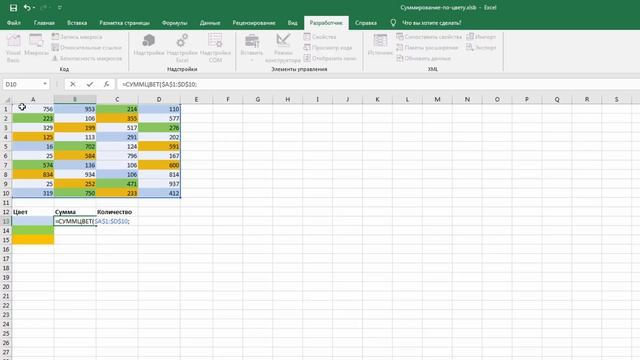Click cell with value 937
This screenshot has height=360, width=640.
click(159, 184)
